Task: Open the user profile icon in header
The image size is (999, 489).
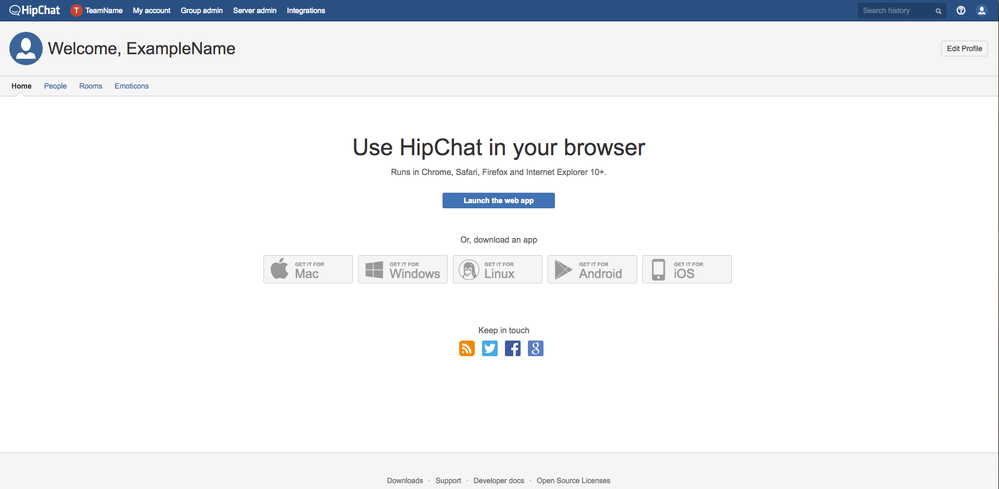Action: click(981, 10)
